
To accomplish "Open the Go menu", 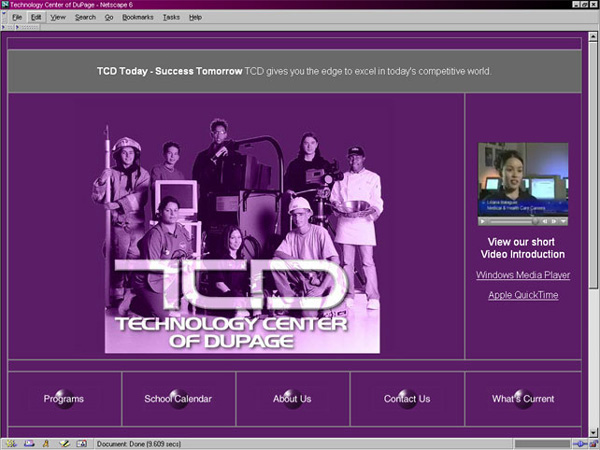I will point(109,17).
